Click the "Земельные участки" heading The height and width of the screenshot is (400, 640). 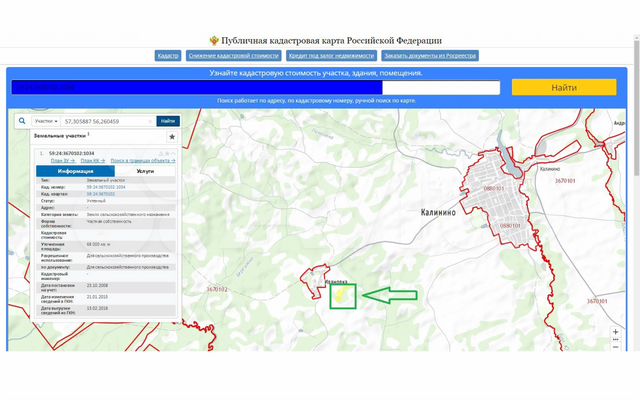tap(60, 136)
